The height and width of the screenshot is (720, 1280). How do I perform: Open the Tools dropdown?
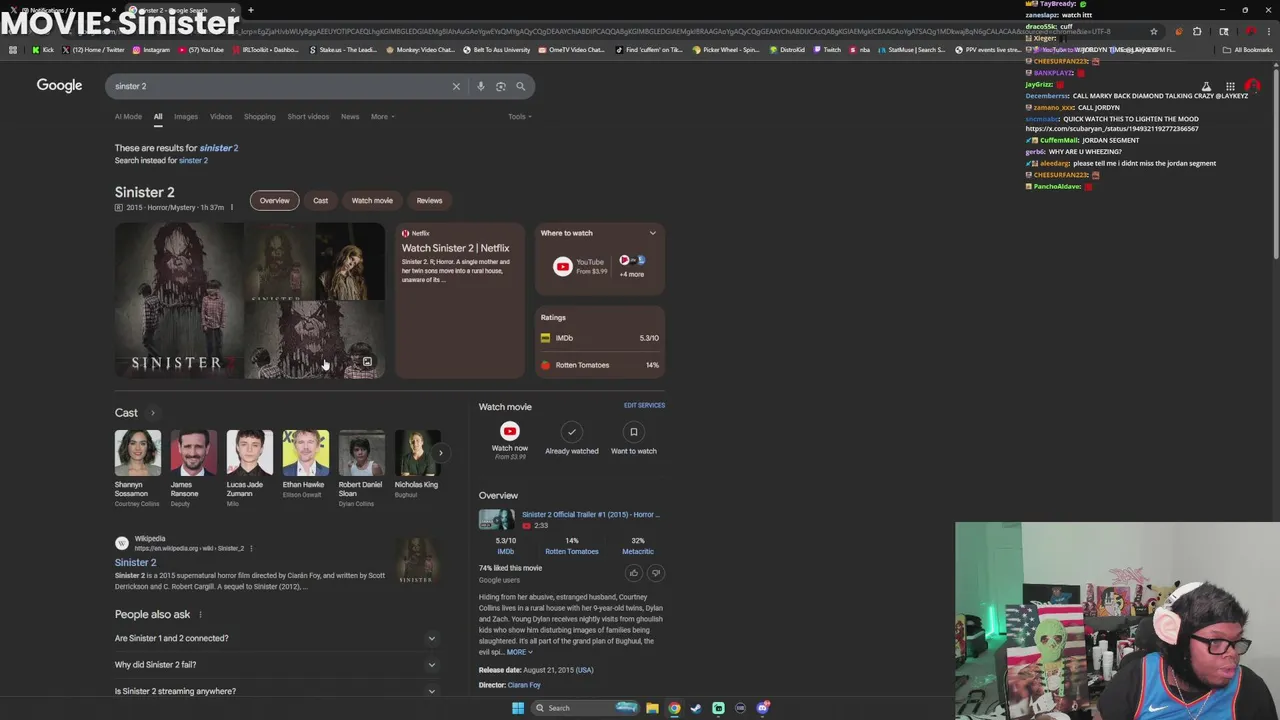(519, 117)
